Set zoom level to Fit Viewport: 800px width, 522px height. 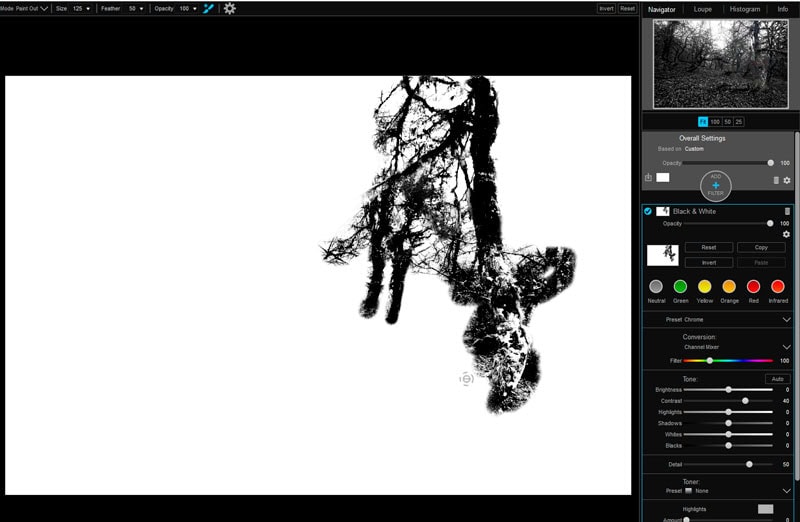coord(703,121)
